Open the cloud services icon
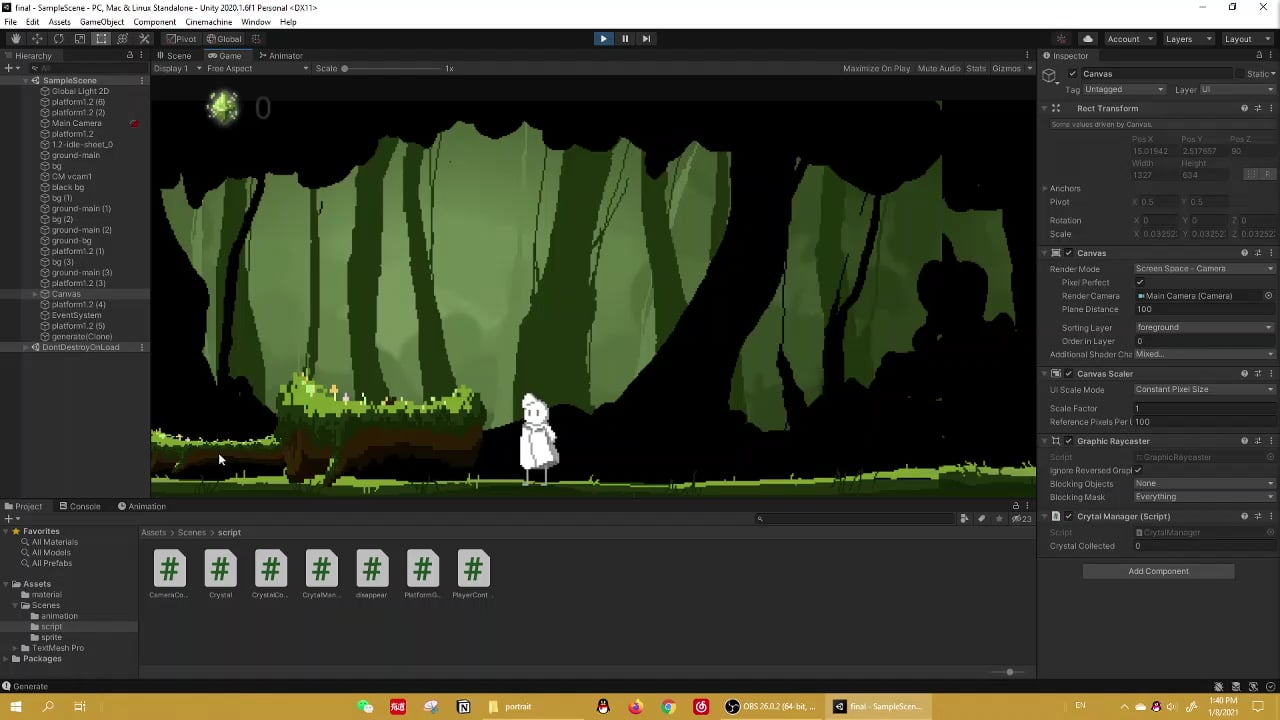 point(1088,39)
